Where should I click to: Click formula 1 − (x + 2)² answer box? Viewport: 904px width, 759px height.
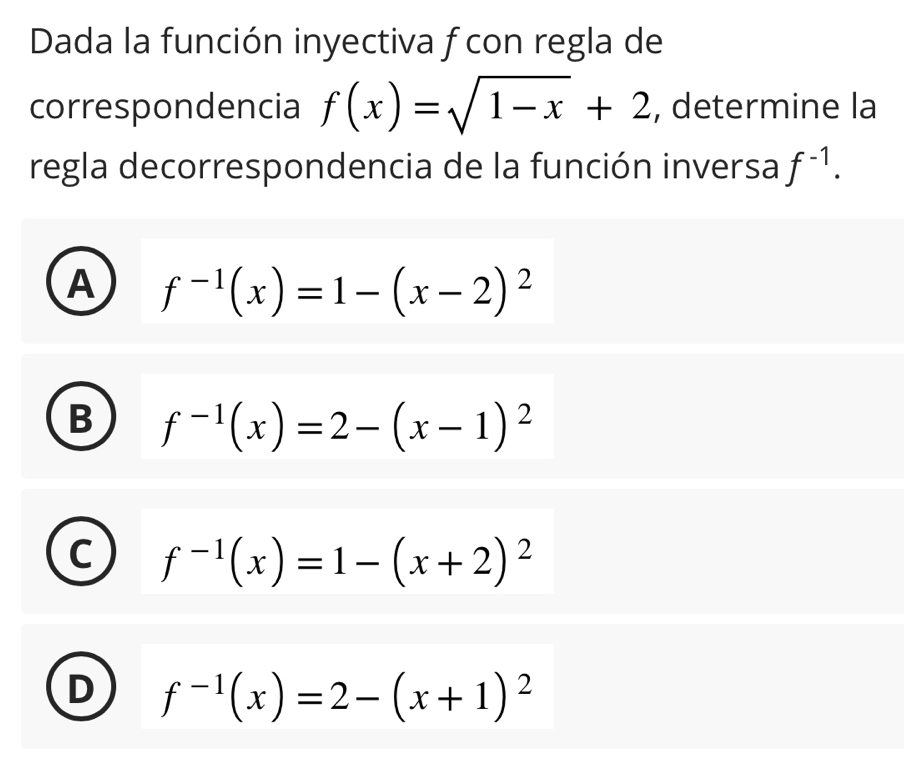pyautogui.click(x=347, y=551)
